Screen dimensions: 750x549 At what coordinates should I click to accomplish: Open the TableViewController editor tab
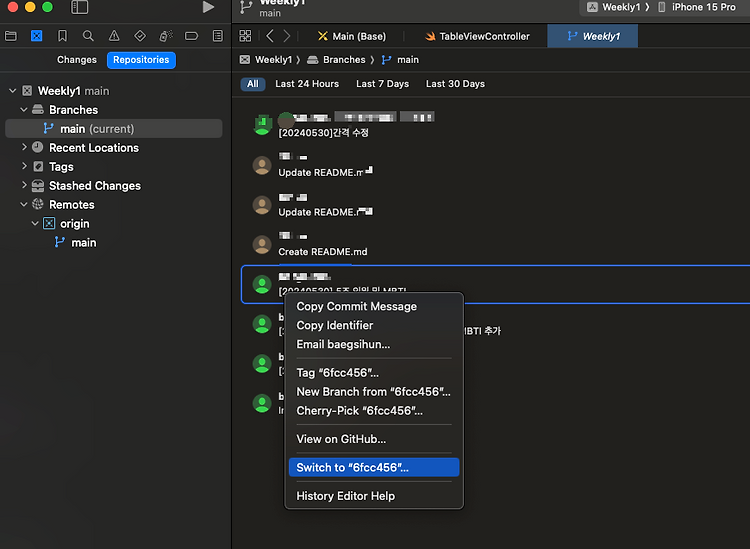click(477, 36)
